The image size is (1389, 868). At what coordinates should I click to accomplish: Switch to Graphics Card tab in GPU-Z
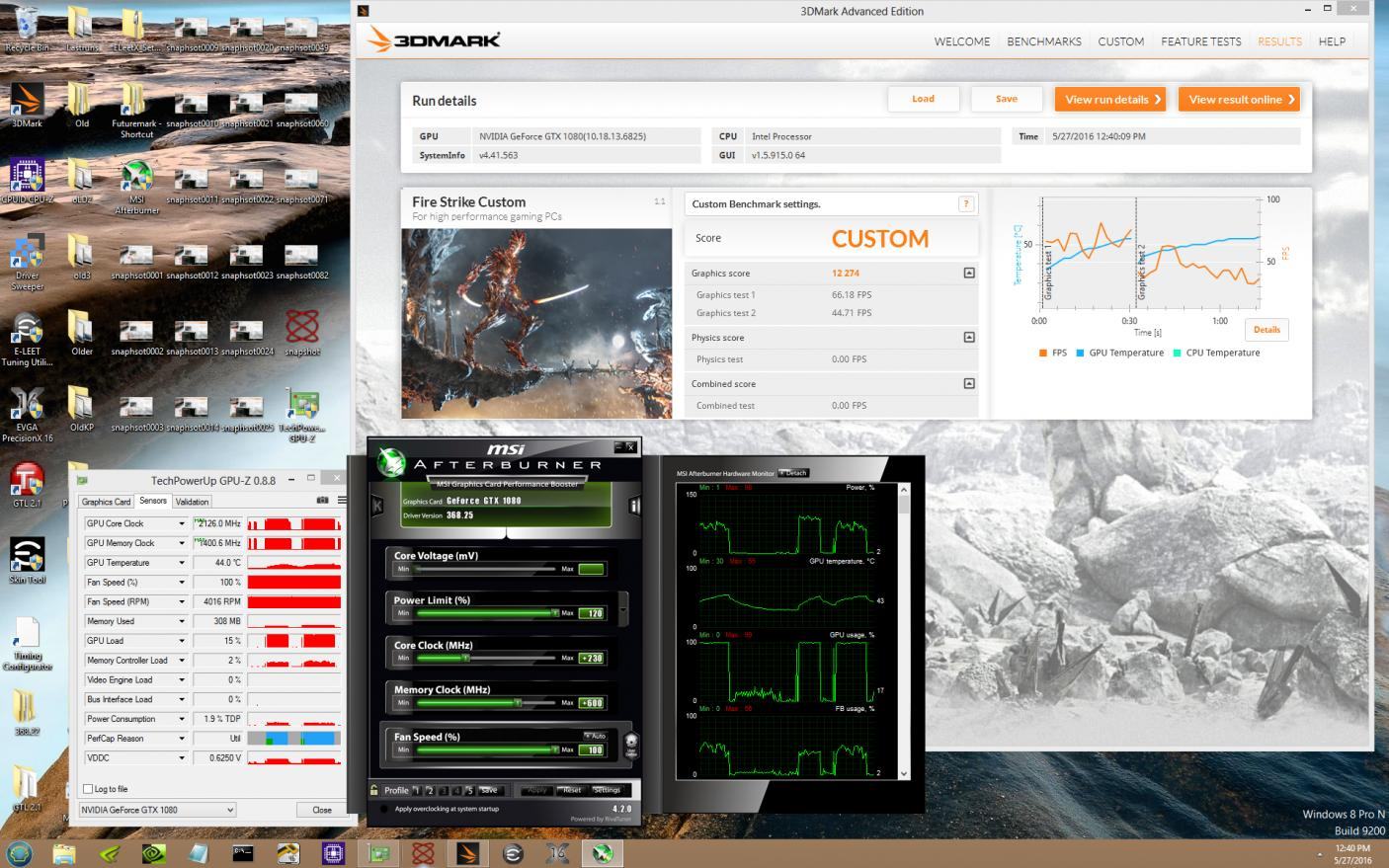click(106, 502)
